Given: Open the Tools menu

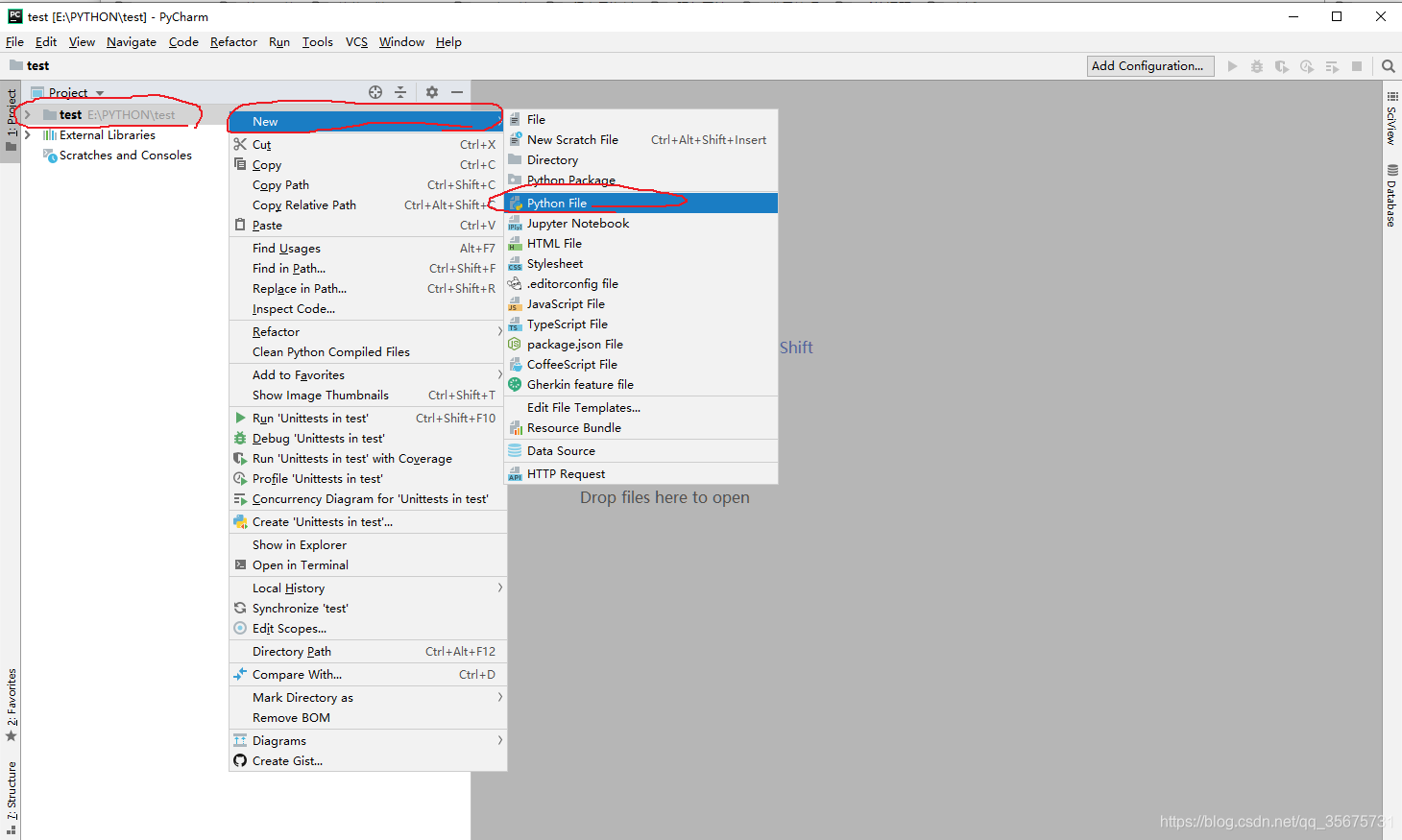Looking at the screenshot, I should 317,41.
